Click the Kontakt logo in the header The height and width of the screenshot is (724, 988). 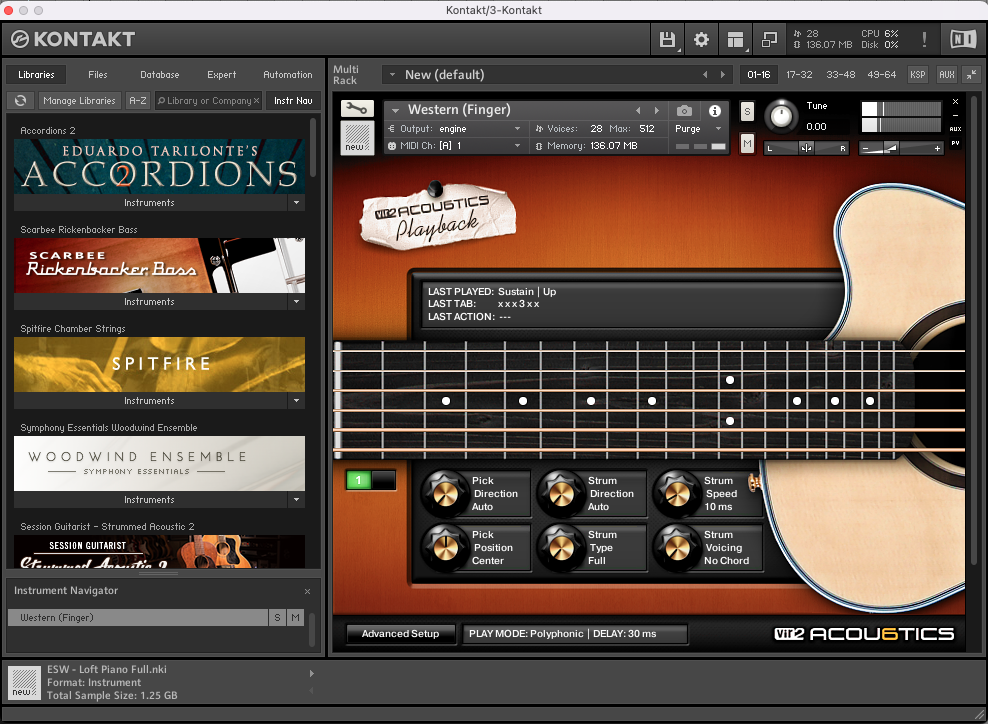click(73, 39)
